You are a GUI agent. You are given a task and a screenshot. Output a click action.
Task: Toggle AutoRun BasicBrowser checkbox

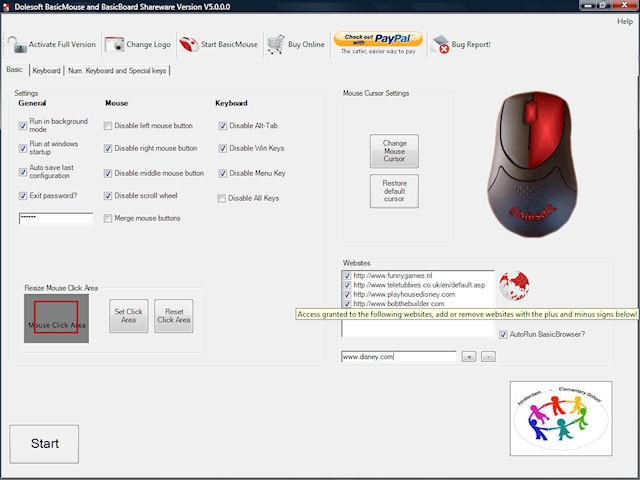pos(503,333)
